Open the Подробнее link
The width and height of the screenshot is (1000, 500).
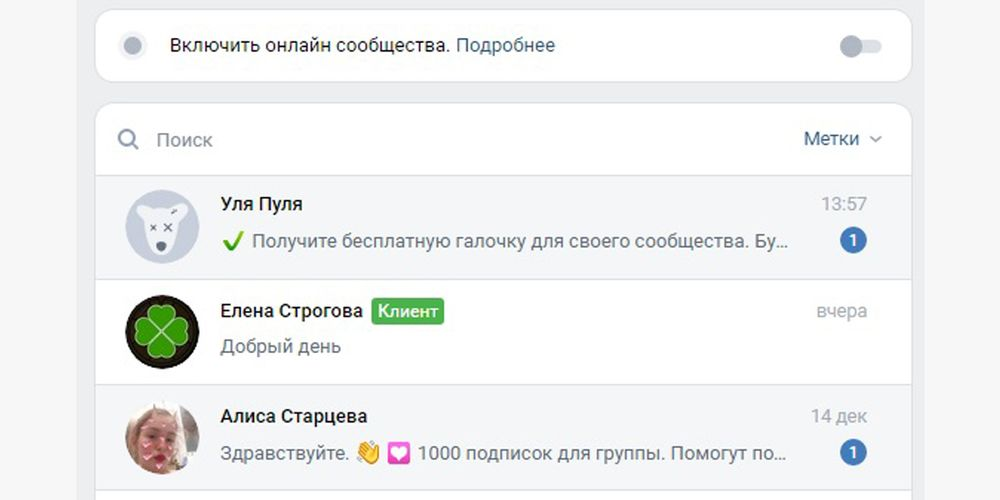coord(506,45)
